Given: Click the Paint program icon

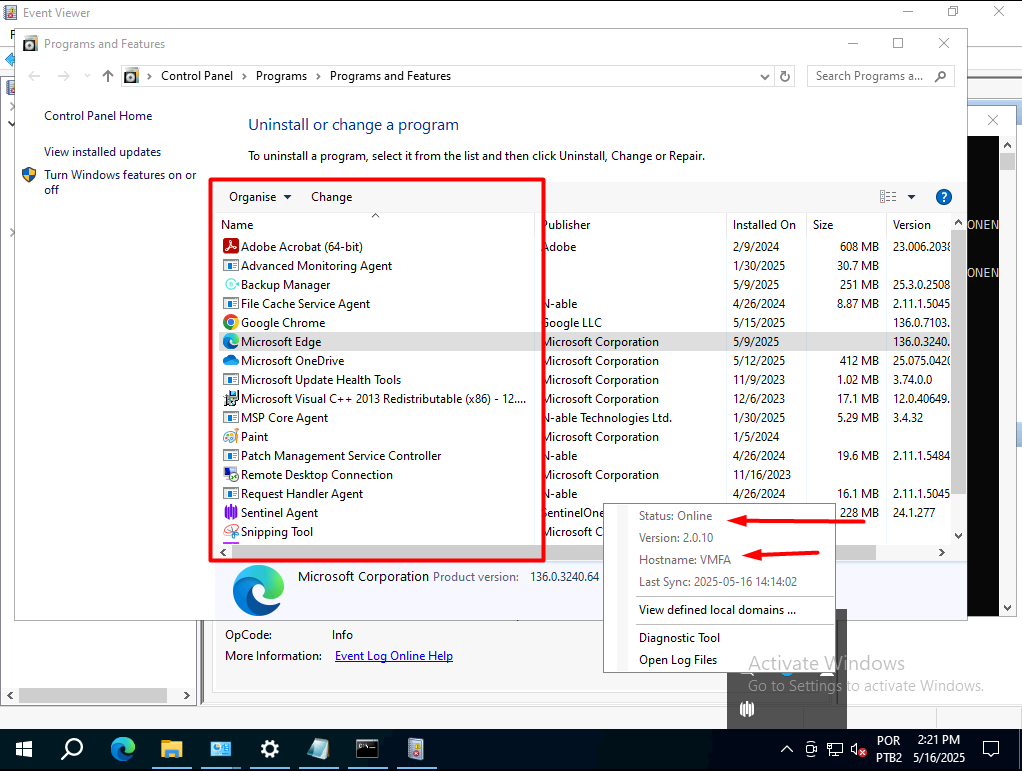Looking at the screenshot, I should [231, 437].
